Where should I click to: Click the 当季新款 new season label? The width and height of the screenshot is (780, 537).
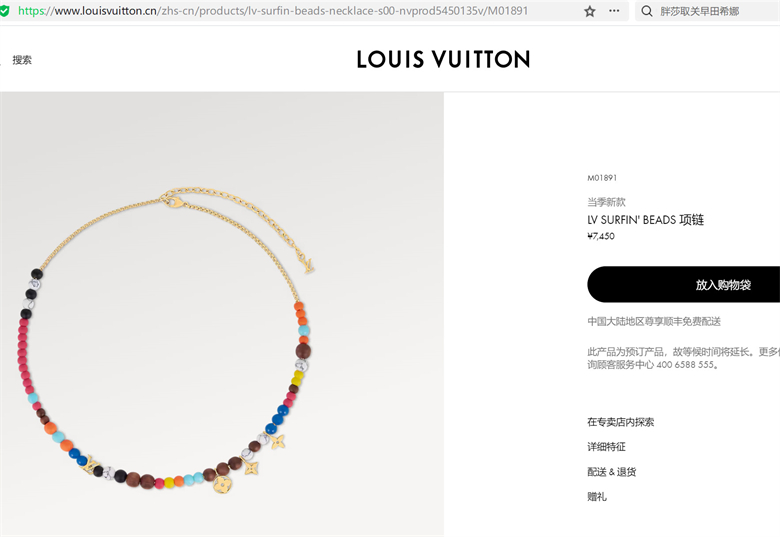tap(606, 202)
